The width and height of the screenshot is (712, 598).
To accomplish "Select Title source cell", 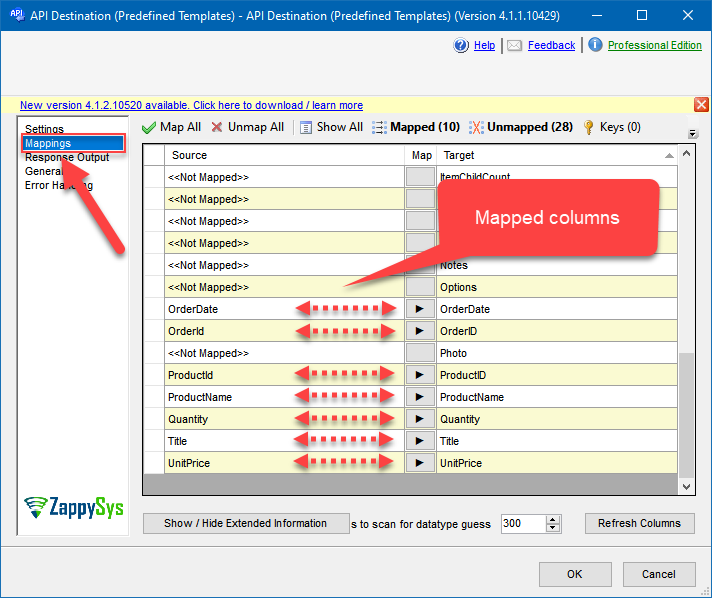I will pyautogui.click(x=284, y=441).
